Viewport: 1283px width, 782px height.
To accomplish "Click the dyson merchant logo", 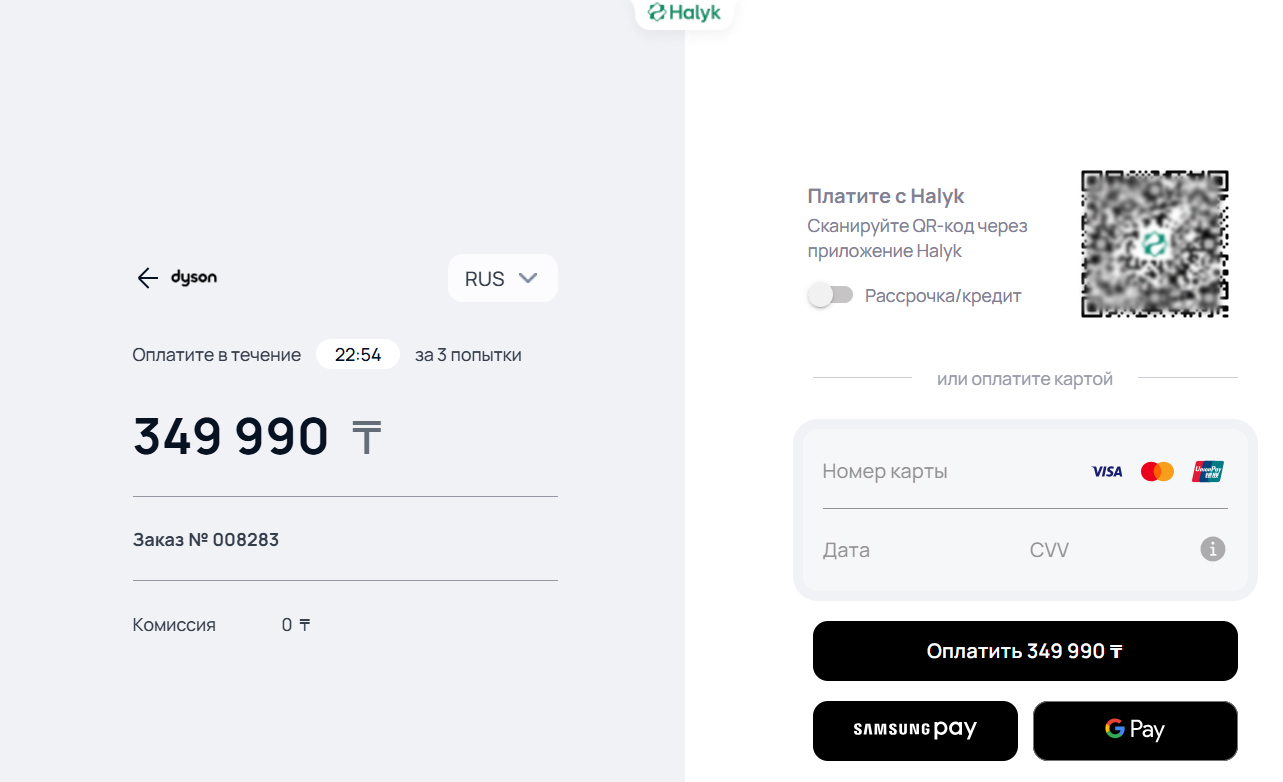I will (x=194, y=277).
